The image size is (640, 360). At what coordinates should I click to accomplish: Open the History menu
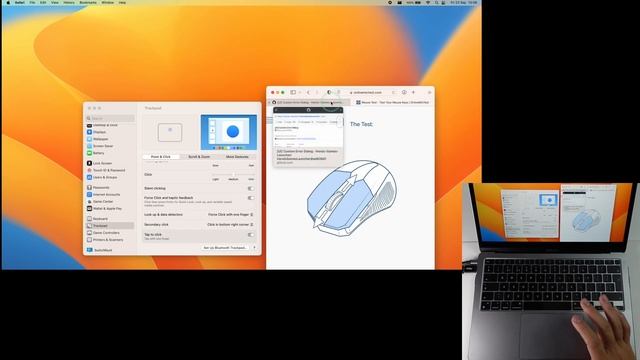(x=69, y=2)
